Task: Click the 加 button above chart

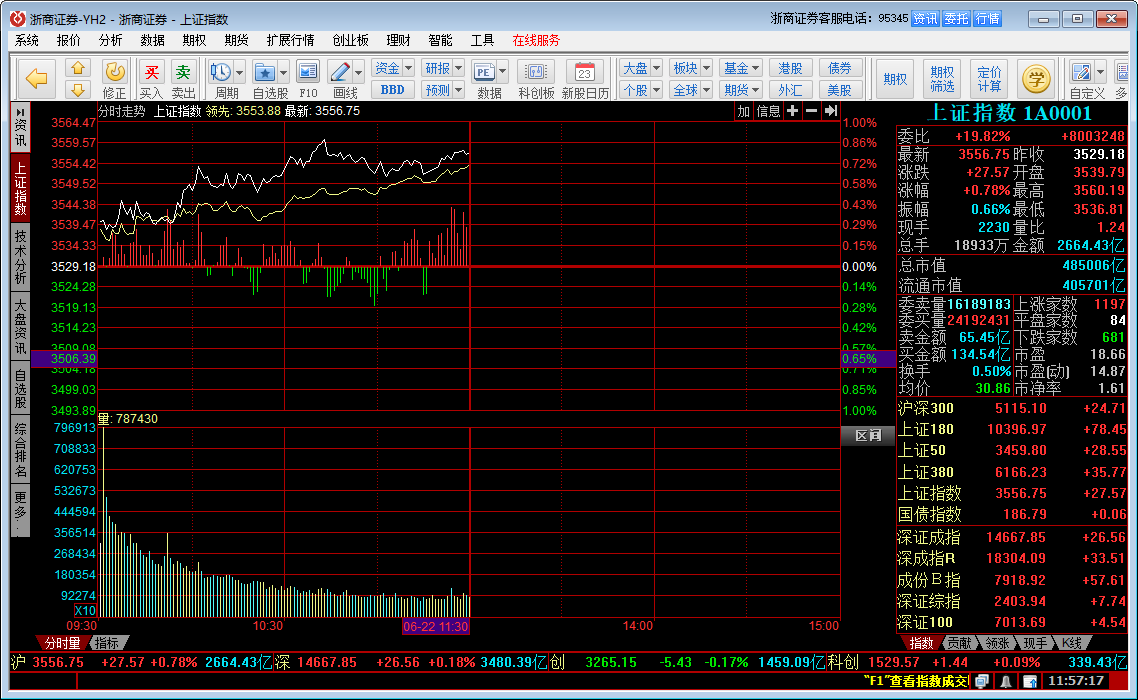Action: (x=743, y=111)
